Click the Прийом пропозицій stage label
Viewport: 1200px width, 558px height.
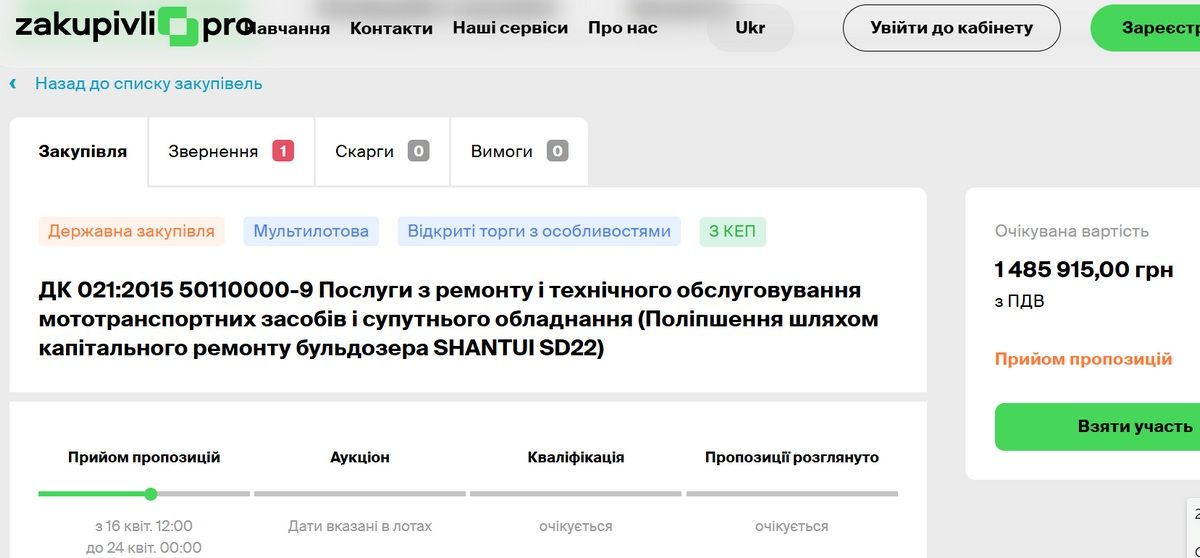click(x=144, y=457)
